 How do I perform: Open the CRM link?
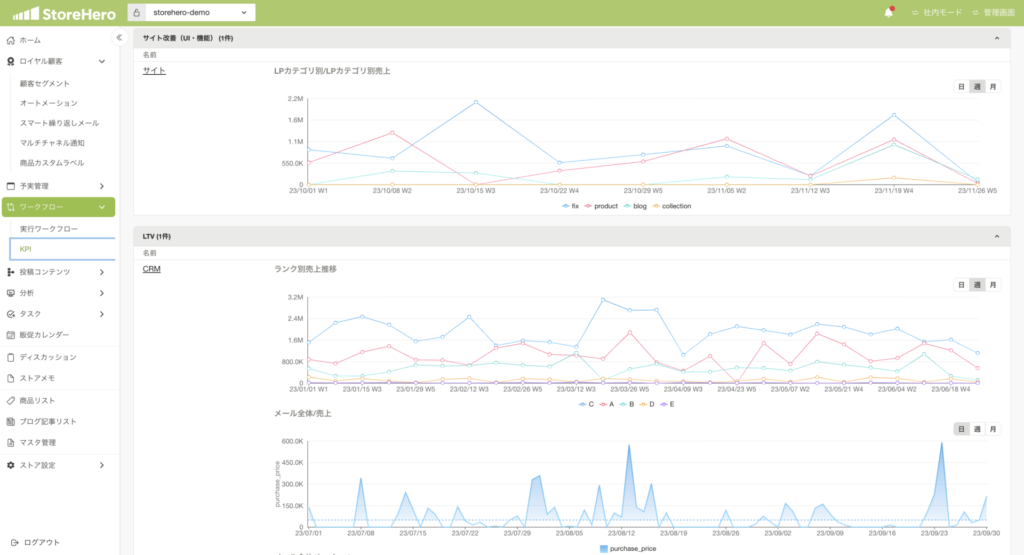tap(152, 269)
